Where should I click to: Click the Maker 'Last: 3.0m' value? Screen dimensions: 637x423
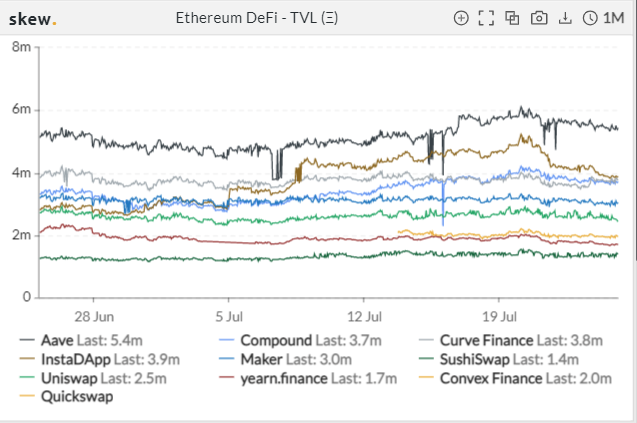tap(319, 360)
